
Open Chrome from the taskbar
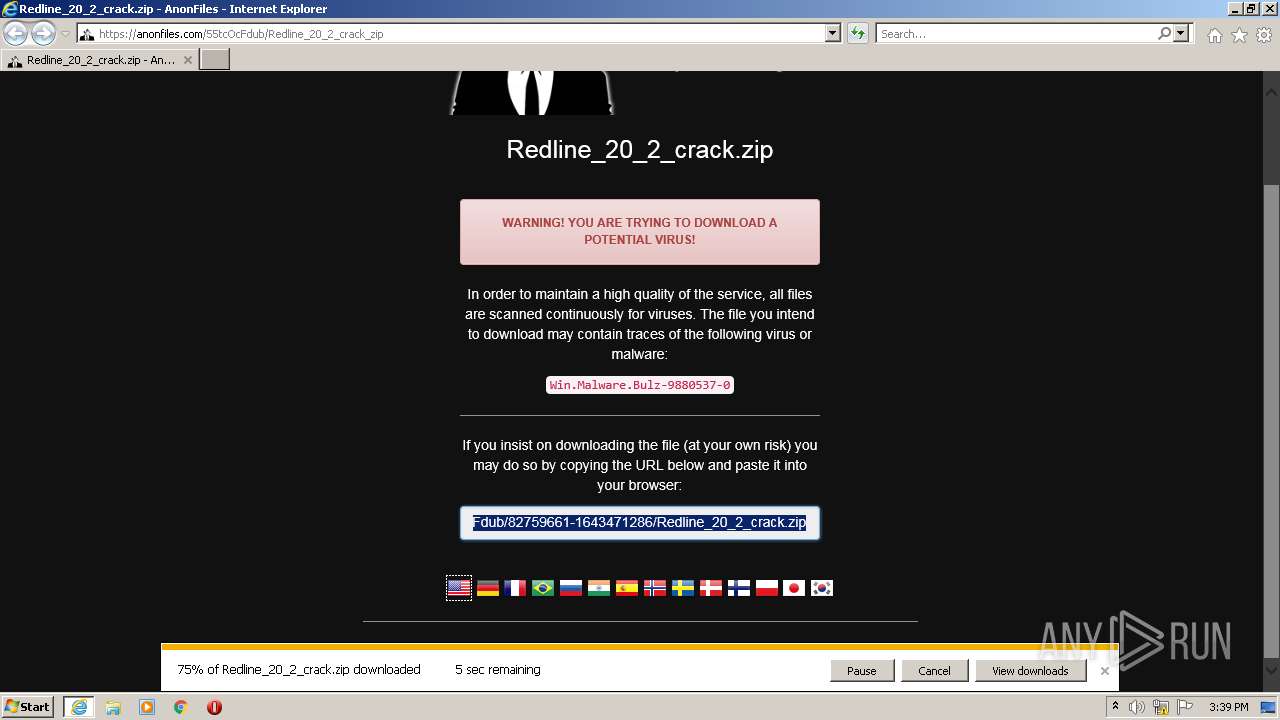coord(181,707)
